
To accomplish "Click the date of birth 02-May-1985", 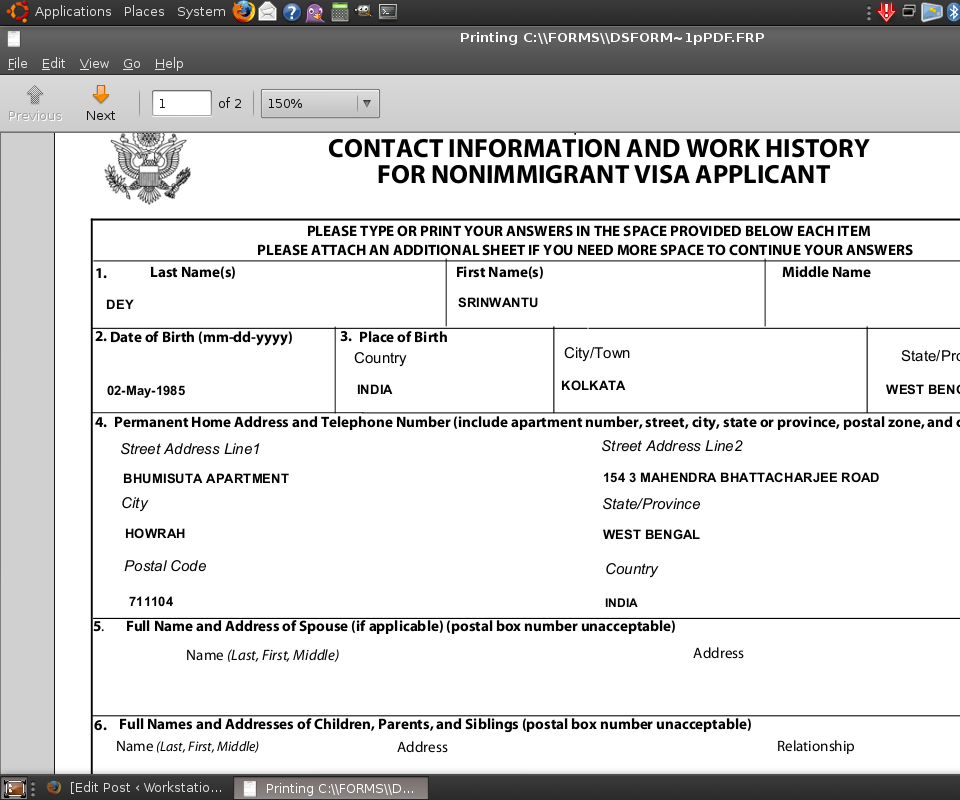I will click(146, 391).
